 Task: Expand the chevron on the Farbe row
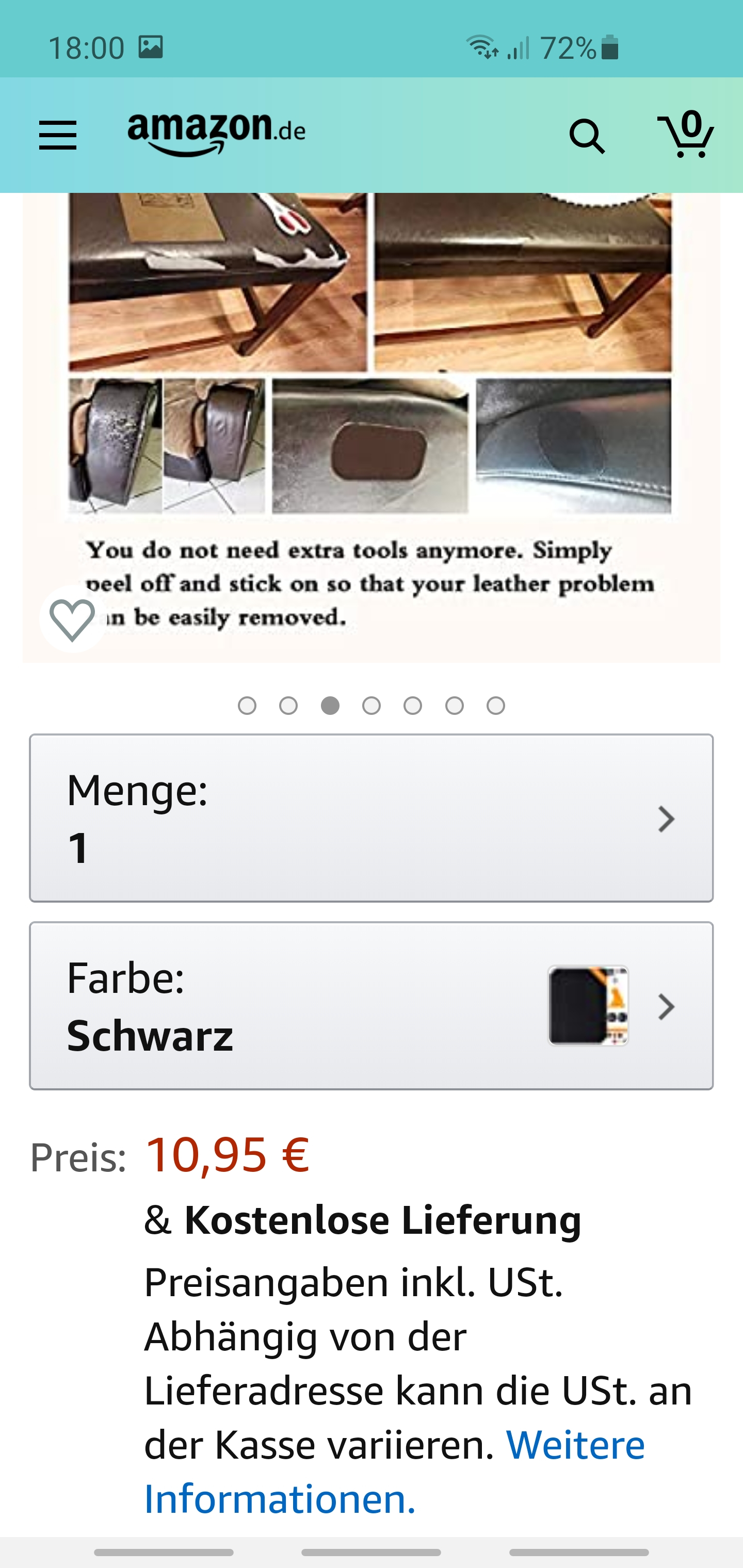pyautogui.click(x=666, y=1007)
